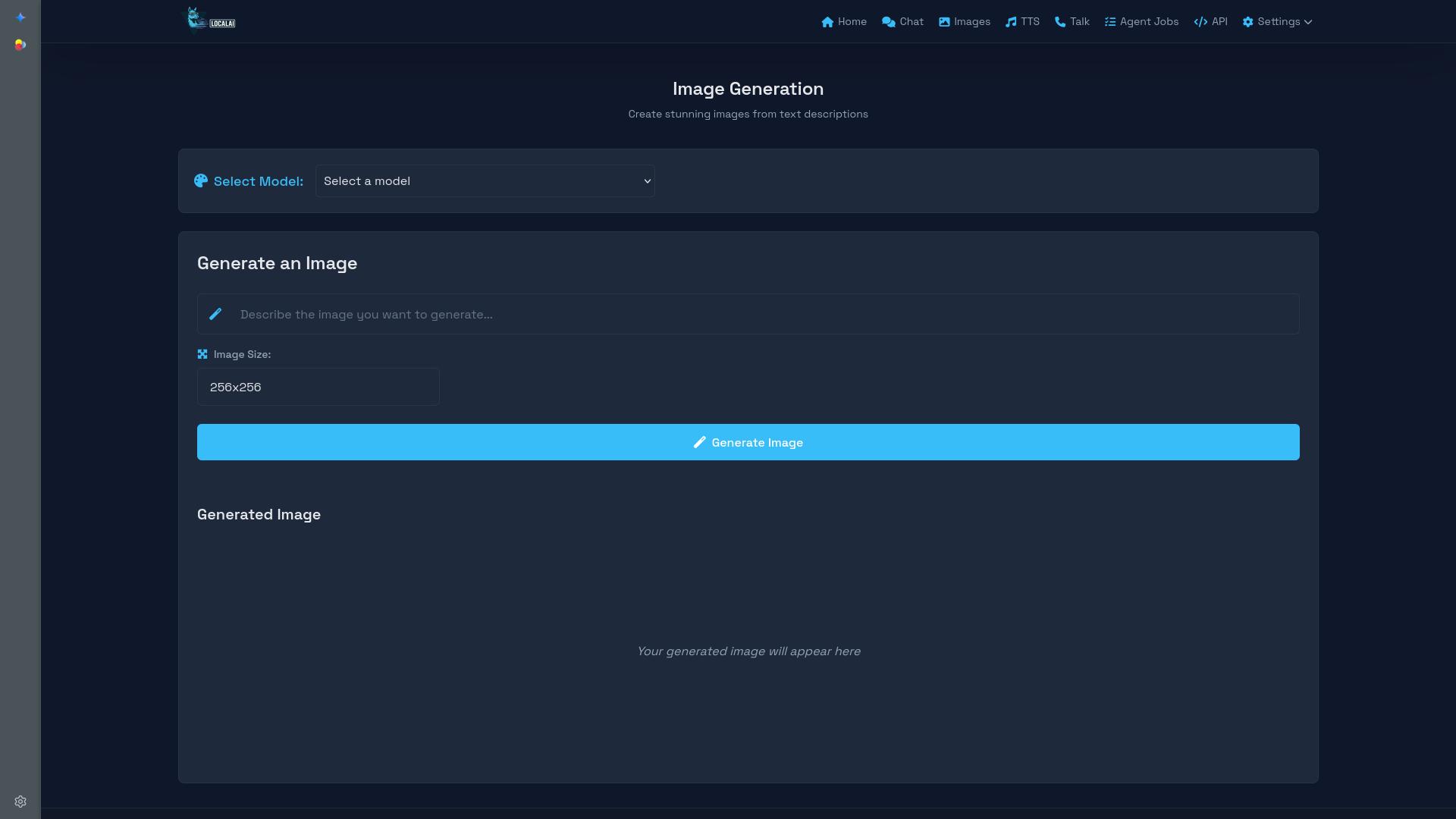Open the API link
Screen dimensions: 1456x819
(x=1210, y=21)
